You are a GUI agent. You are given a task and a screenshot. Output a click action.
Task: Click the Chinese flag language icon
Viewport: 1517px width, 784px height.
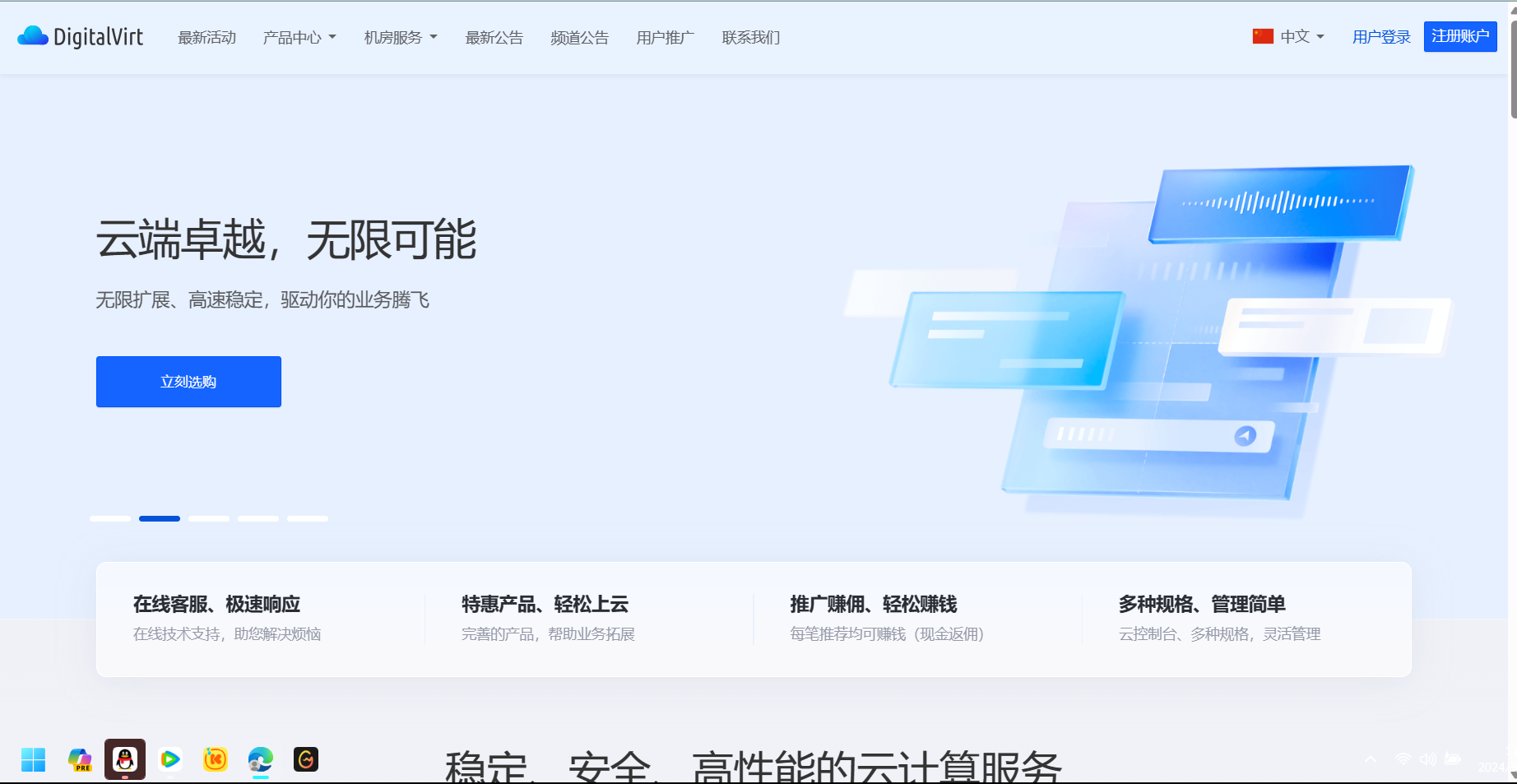point(1263,37)
